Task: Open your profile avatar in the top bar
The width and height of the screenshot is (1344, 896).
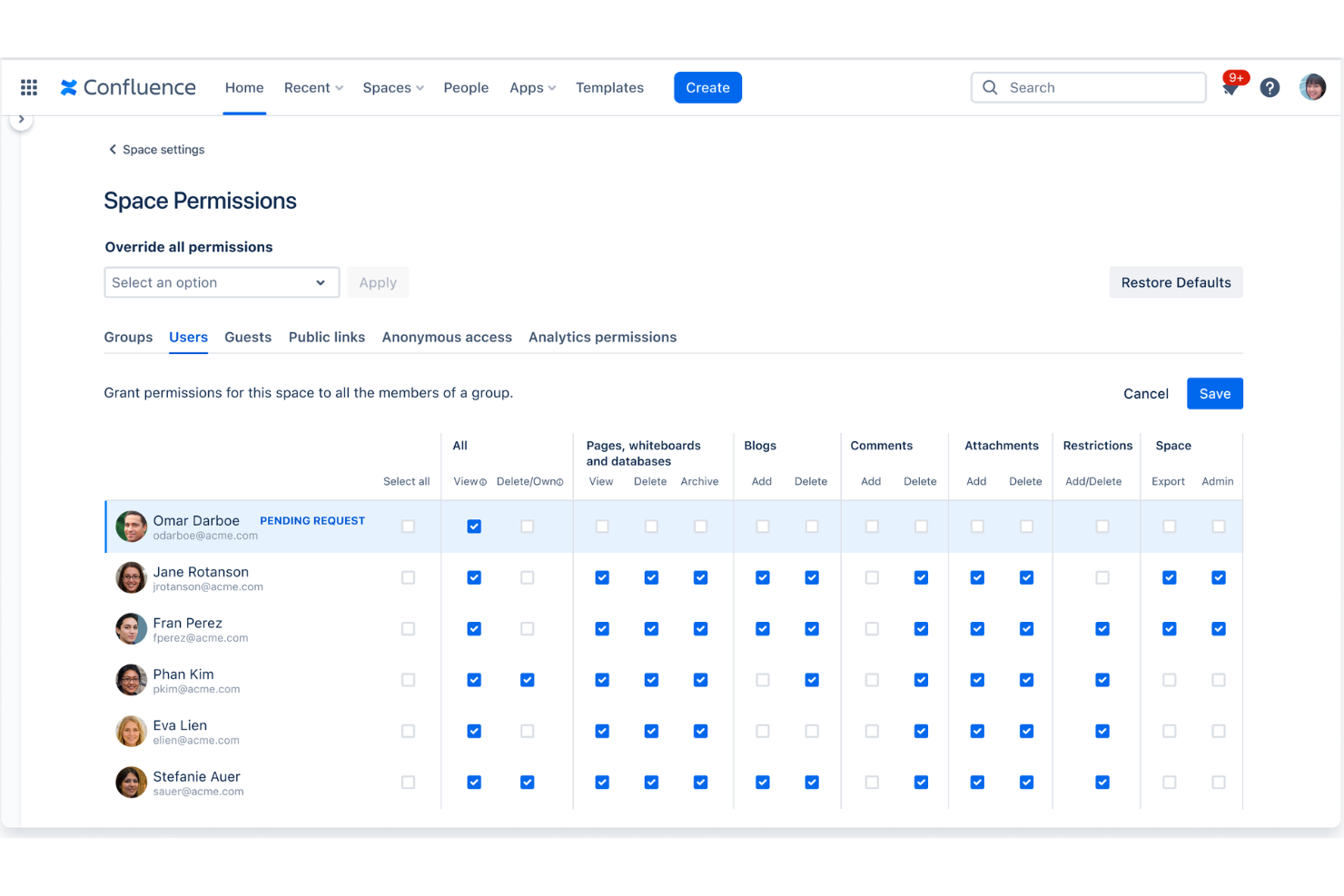Action: 1312,87
